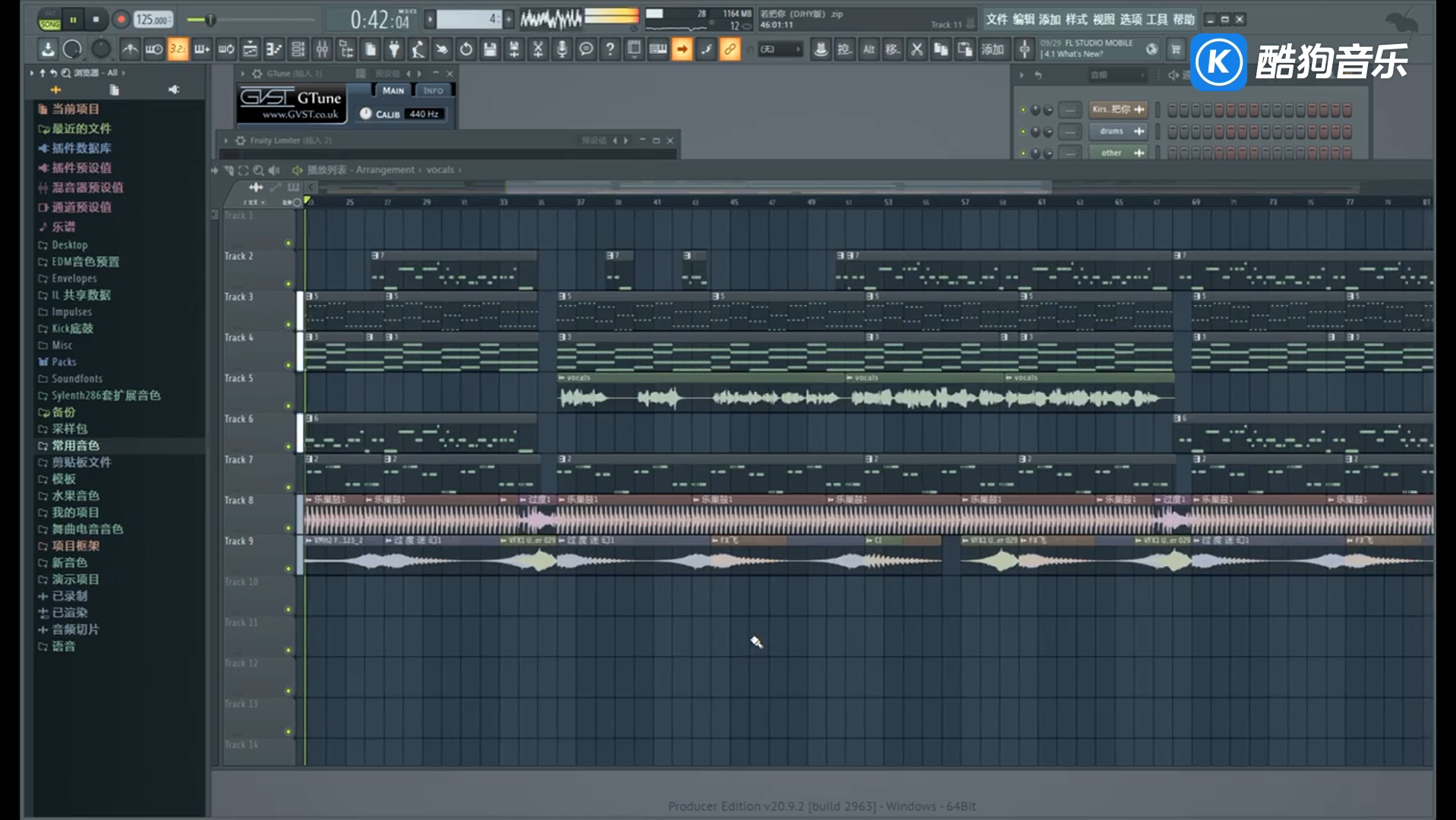Toggle mute LED on drums channel
1456x820 pixels.
1023,131
